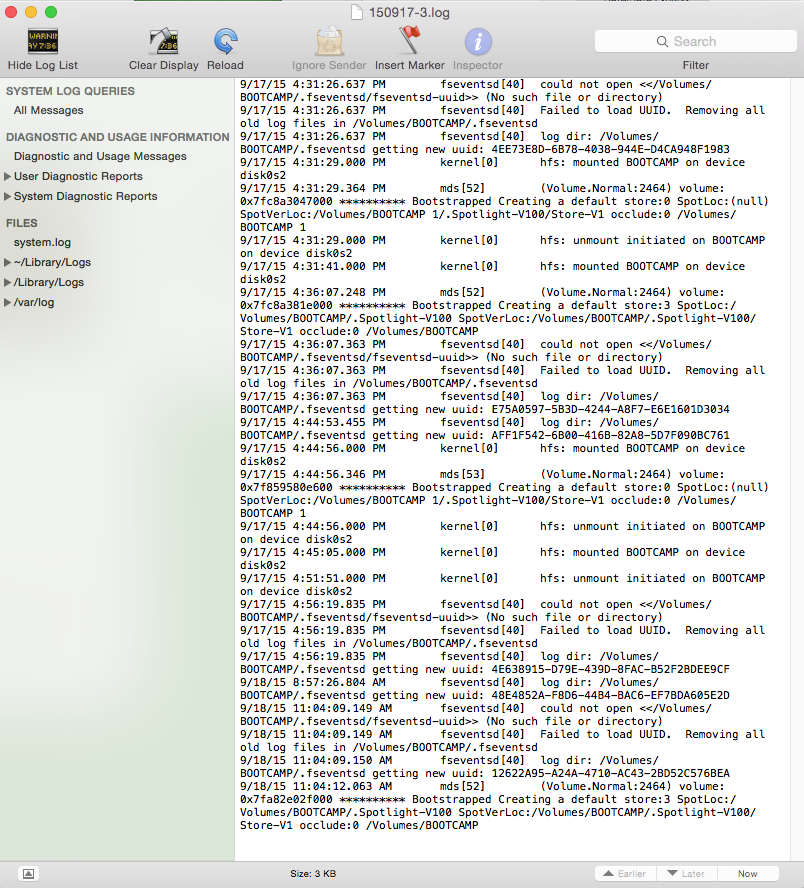The width and height of the screenshot is (804, 888).
Task: Expand /Library/Logs disclosure triangle
Action: coord(7,282)
